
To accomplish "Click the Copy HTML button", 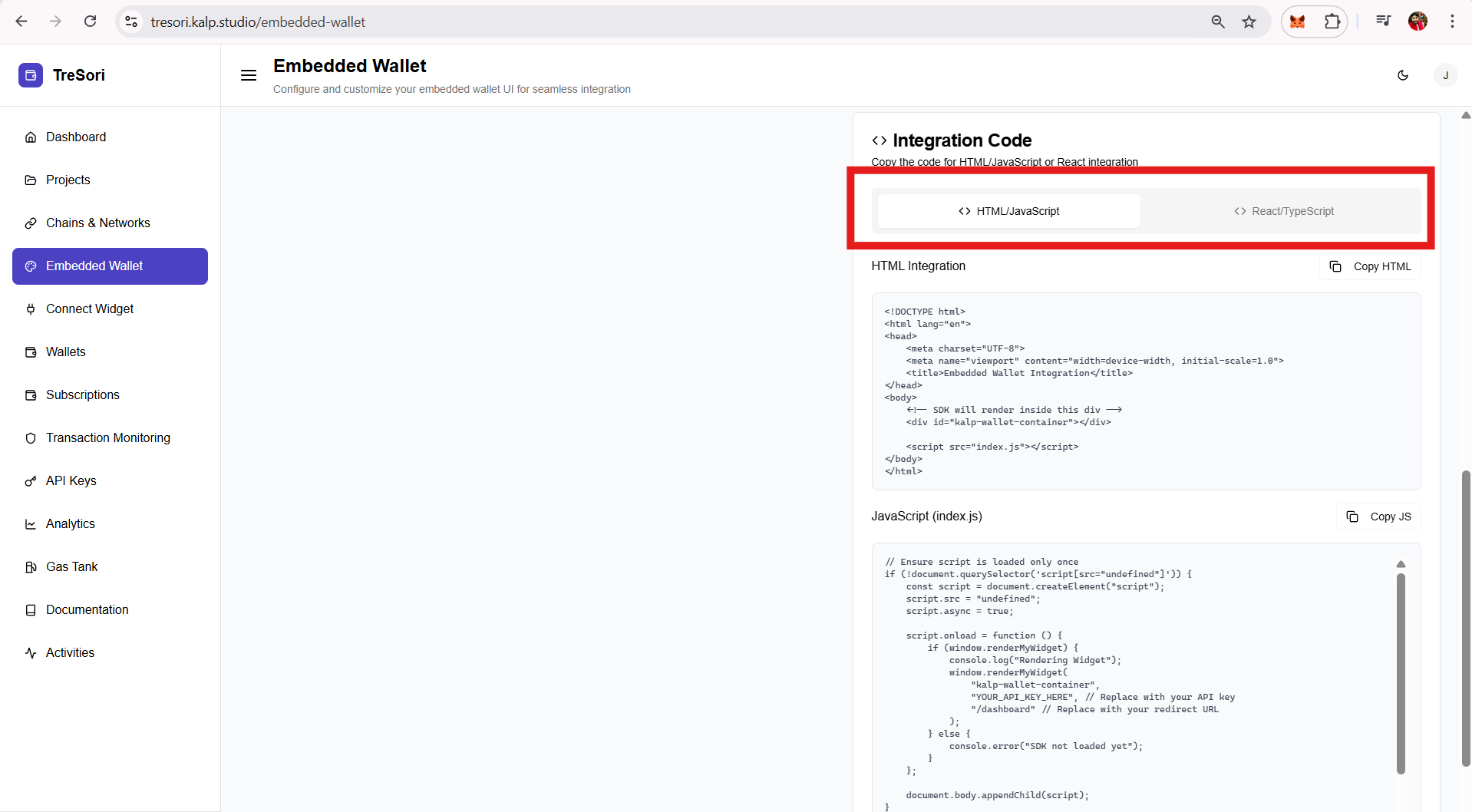I will 1371,266.
